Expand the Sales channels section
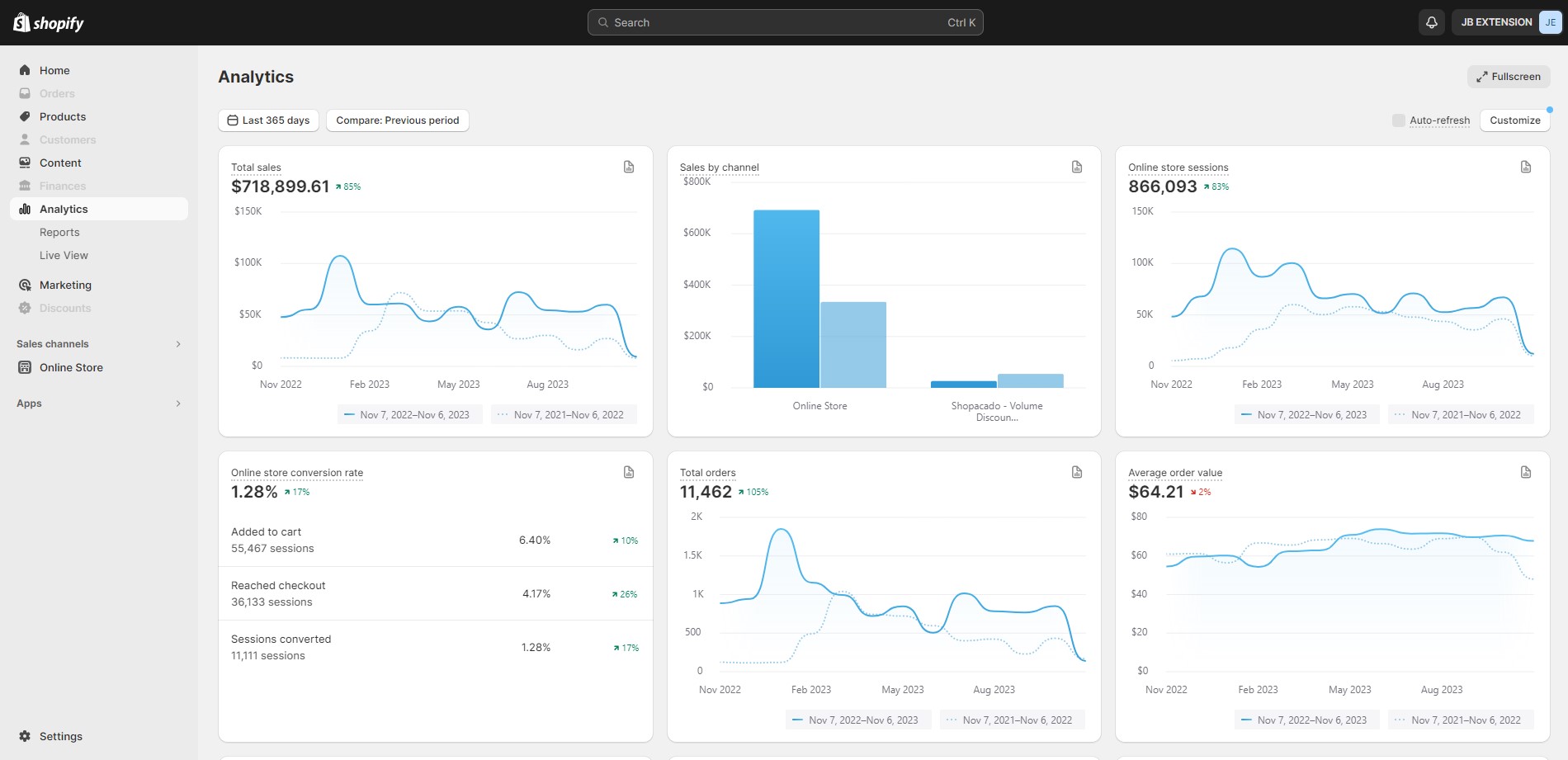This screenshot has height=760, width=1568. [178, 344]
